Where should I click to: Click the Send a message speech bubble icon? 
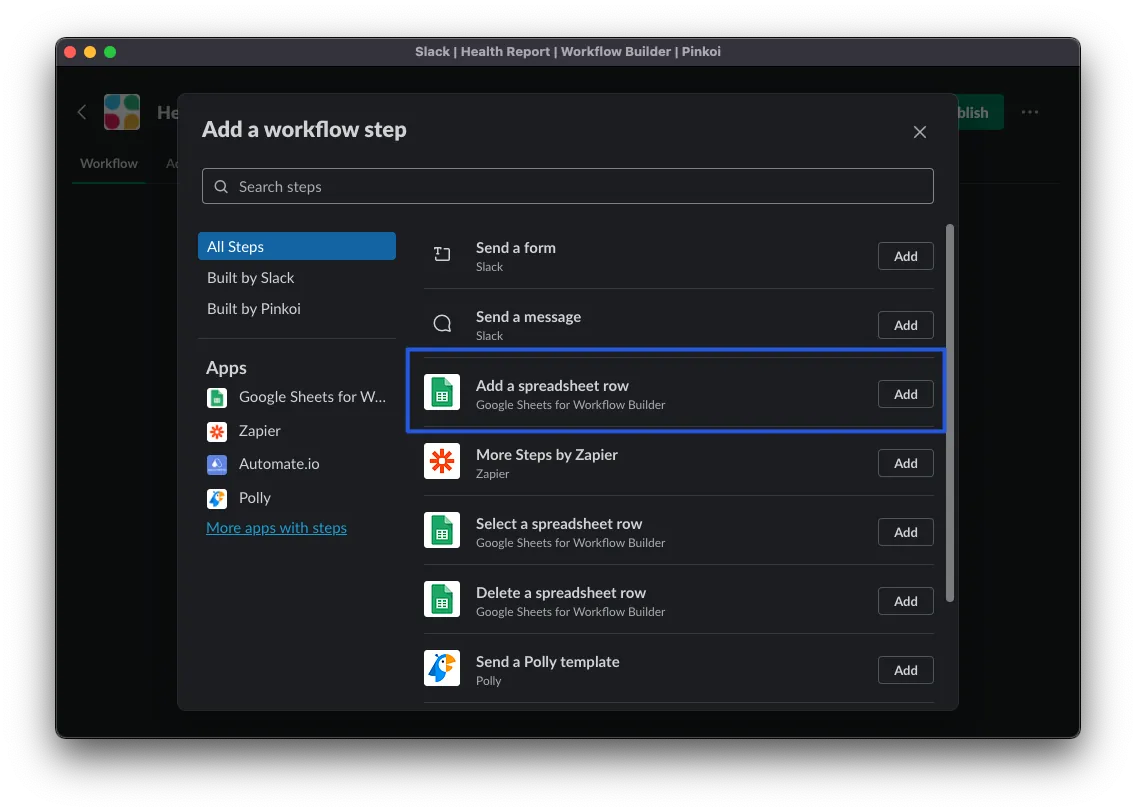(x=442, y=324)
